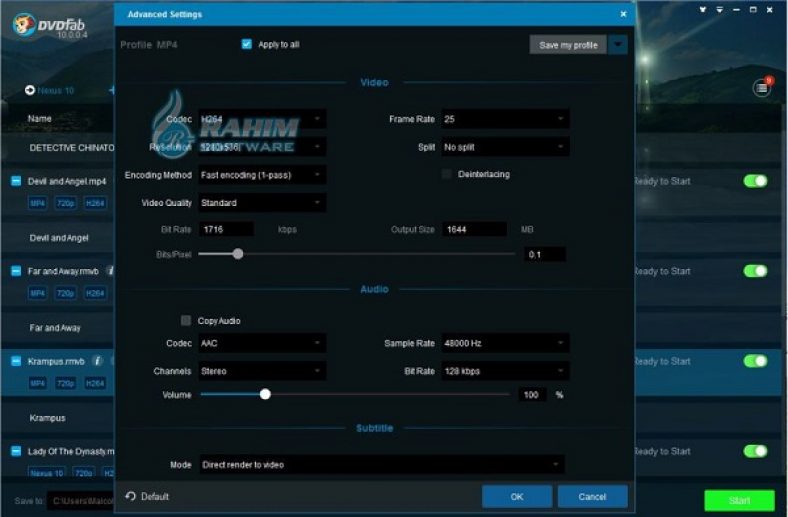Screen dimensions: 788x517
Task: Enable the Deinterlacing checkbox
Action: click(x=447, y=174)
